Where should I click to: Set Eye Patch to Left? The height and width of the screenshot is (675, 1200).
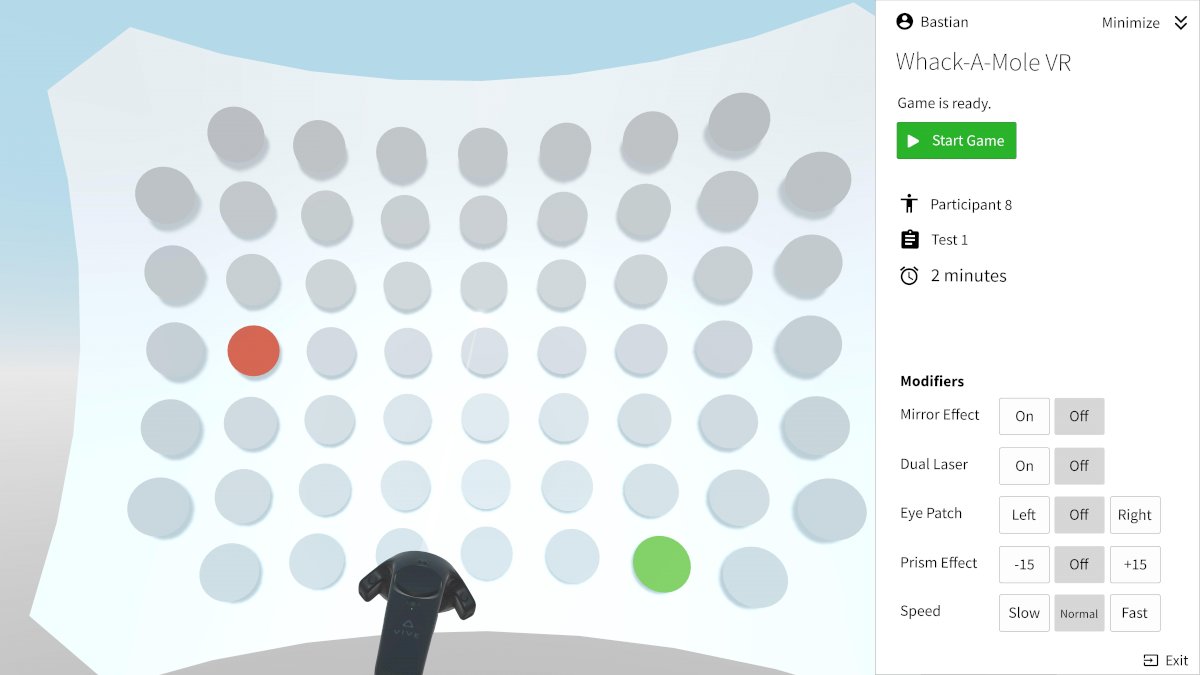(x=1024, y=514)
